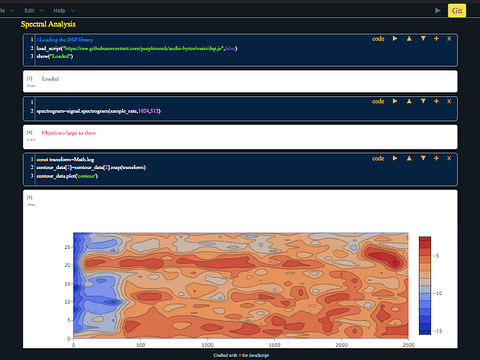480x360 pixels.
Task: Click the -15 colorbar label
Action: (438, 331)
